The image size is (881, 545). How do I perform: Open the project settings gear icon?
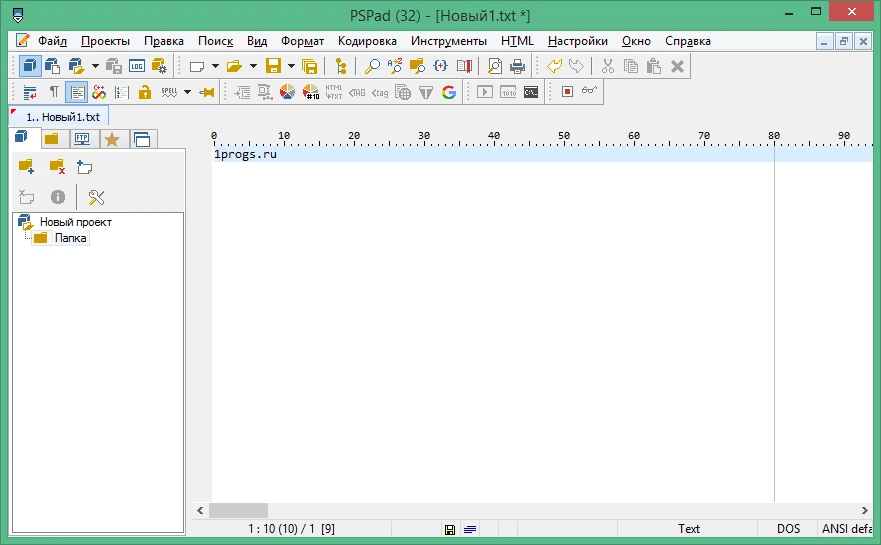[160, 66]
